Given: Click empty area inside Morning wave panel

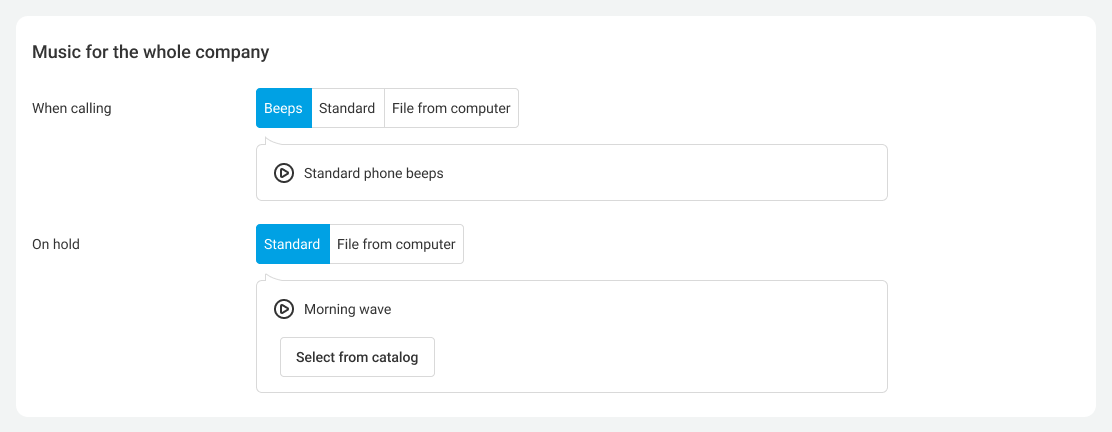Looking at the screenshot, I should 680,320.
